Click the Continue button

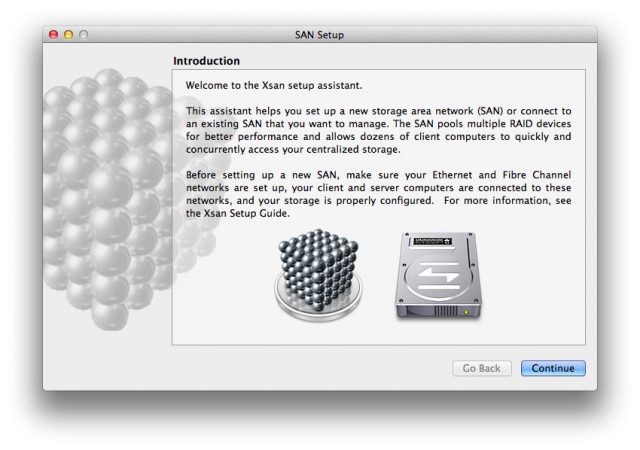(x=553, y=368)
